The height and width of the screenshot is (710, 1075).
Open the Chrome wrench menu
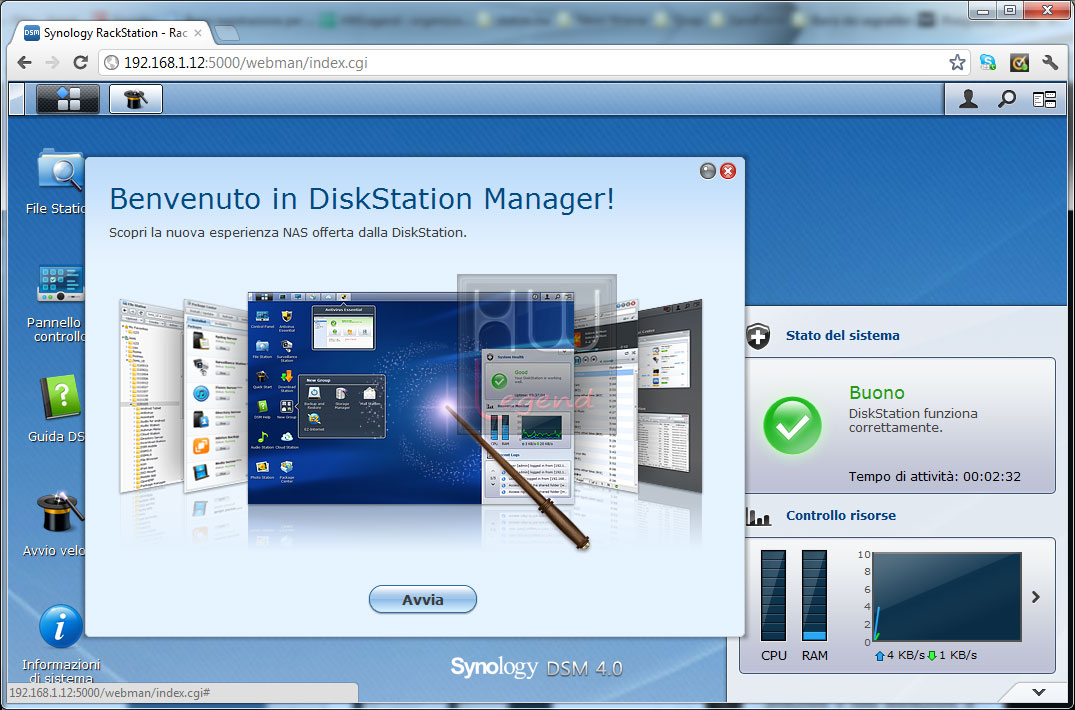pyautogui.click(x=1050, y=63)
